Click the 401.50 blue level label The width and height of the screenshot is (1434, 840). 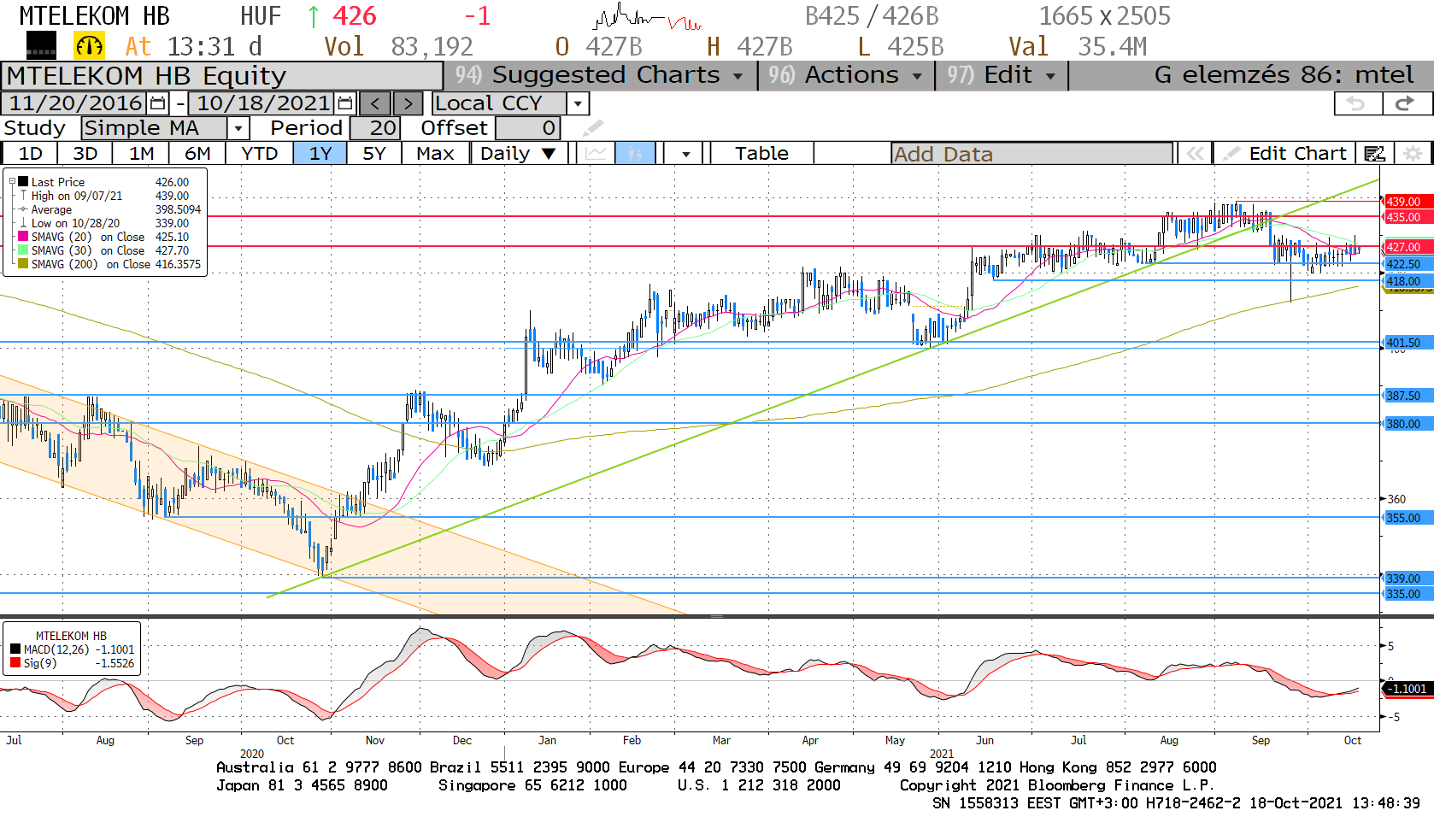pyautogui.click(x=1407, y=343)
